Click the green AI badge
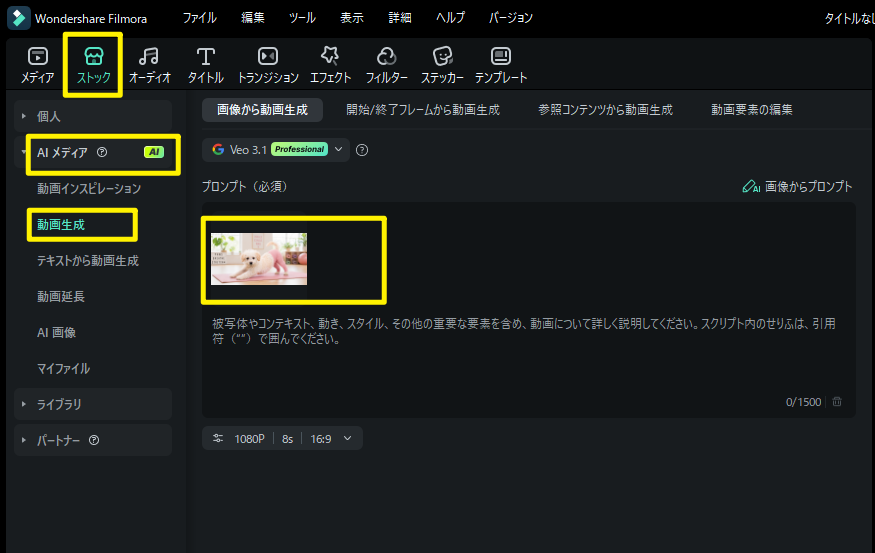 (154, 152)
